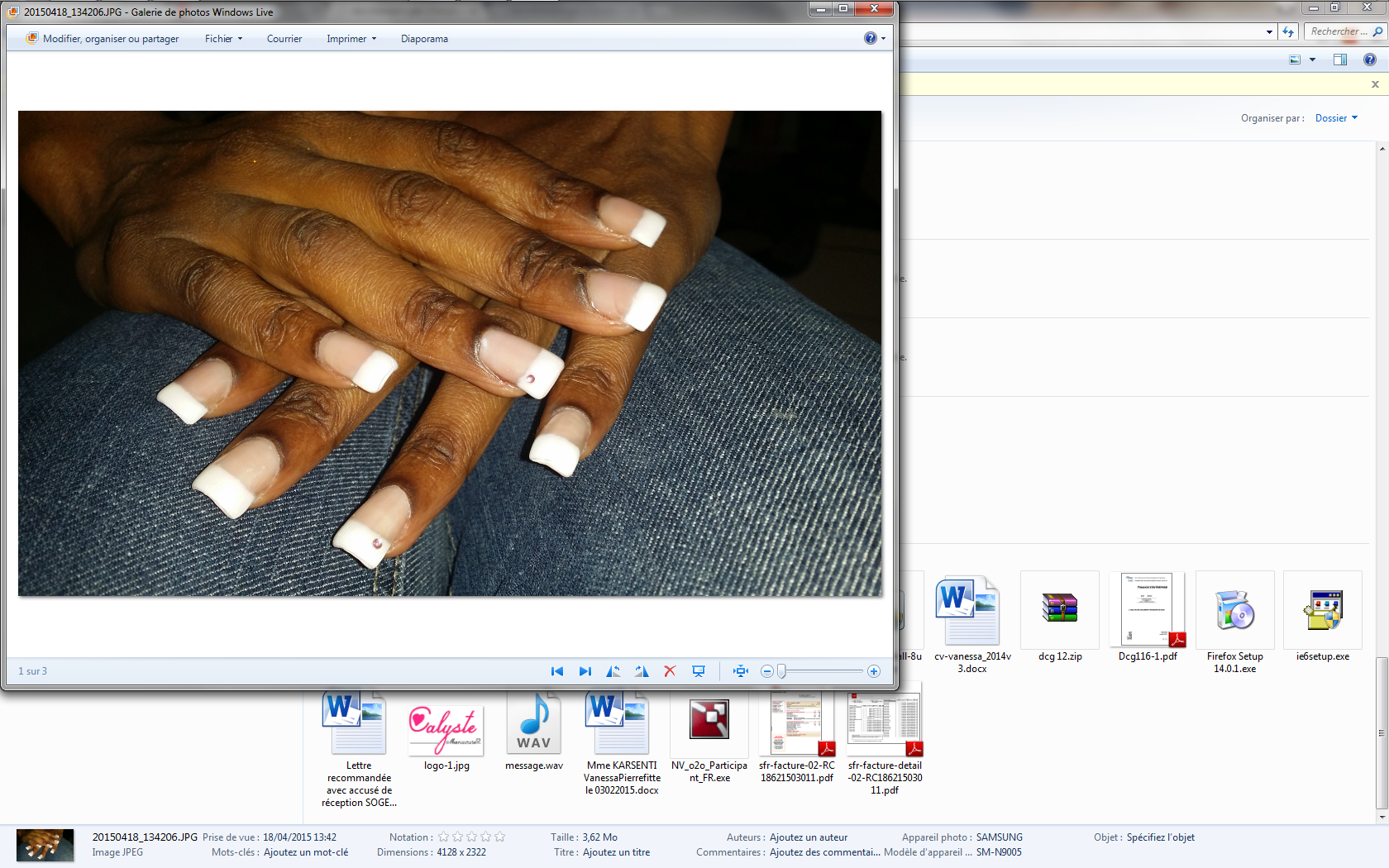Click the zoom in plus icon
This screenshot has height=868, width=1389.
874,671
